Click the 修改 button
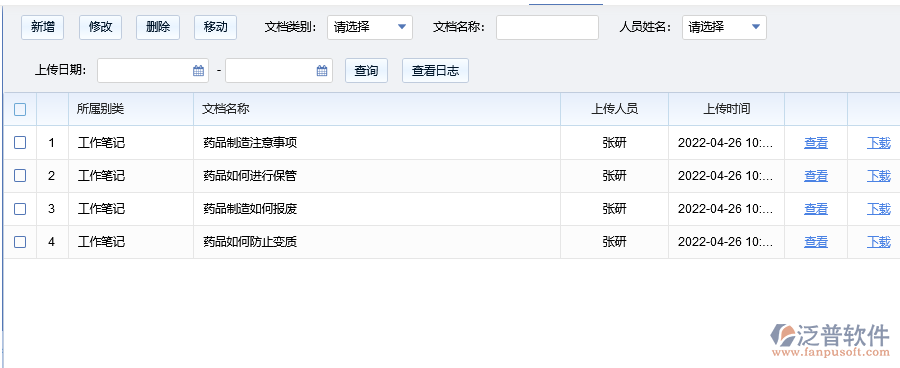900x368 pixels. (100, 27)
